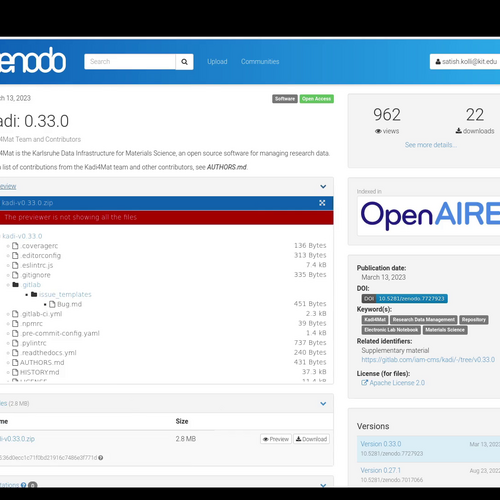Download the kadi-v0.33.0.zip file
Viewport: 500px width, 500px height.
pyautogui.click(x=311, y=439)
